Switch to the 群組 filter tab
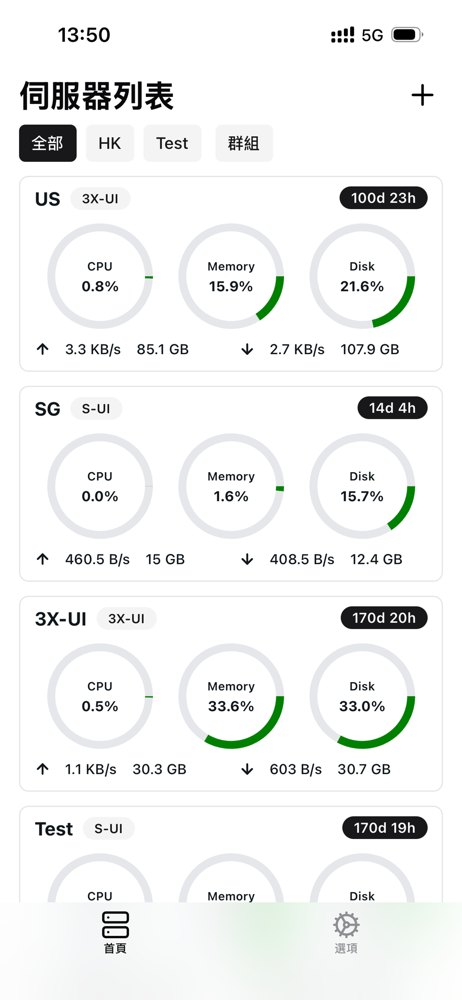This screenshot has width=462, height=1000. (244, 143)
